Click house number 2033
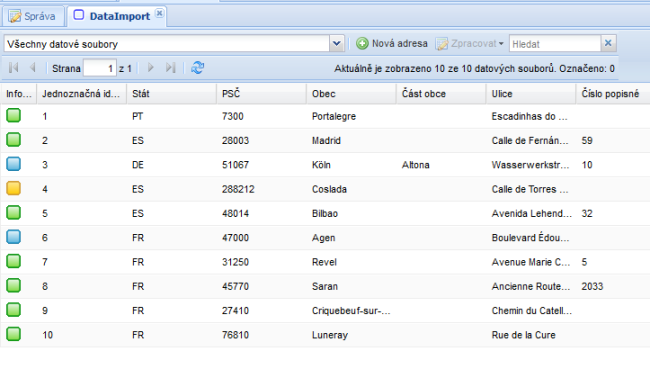650x369 pixels. [x=592, y=286]
